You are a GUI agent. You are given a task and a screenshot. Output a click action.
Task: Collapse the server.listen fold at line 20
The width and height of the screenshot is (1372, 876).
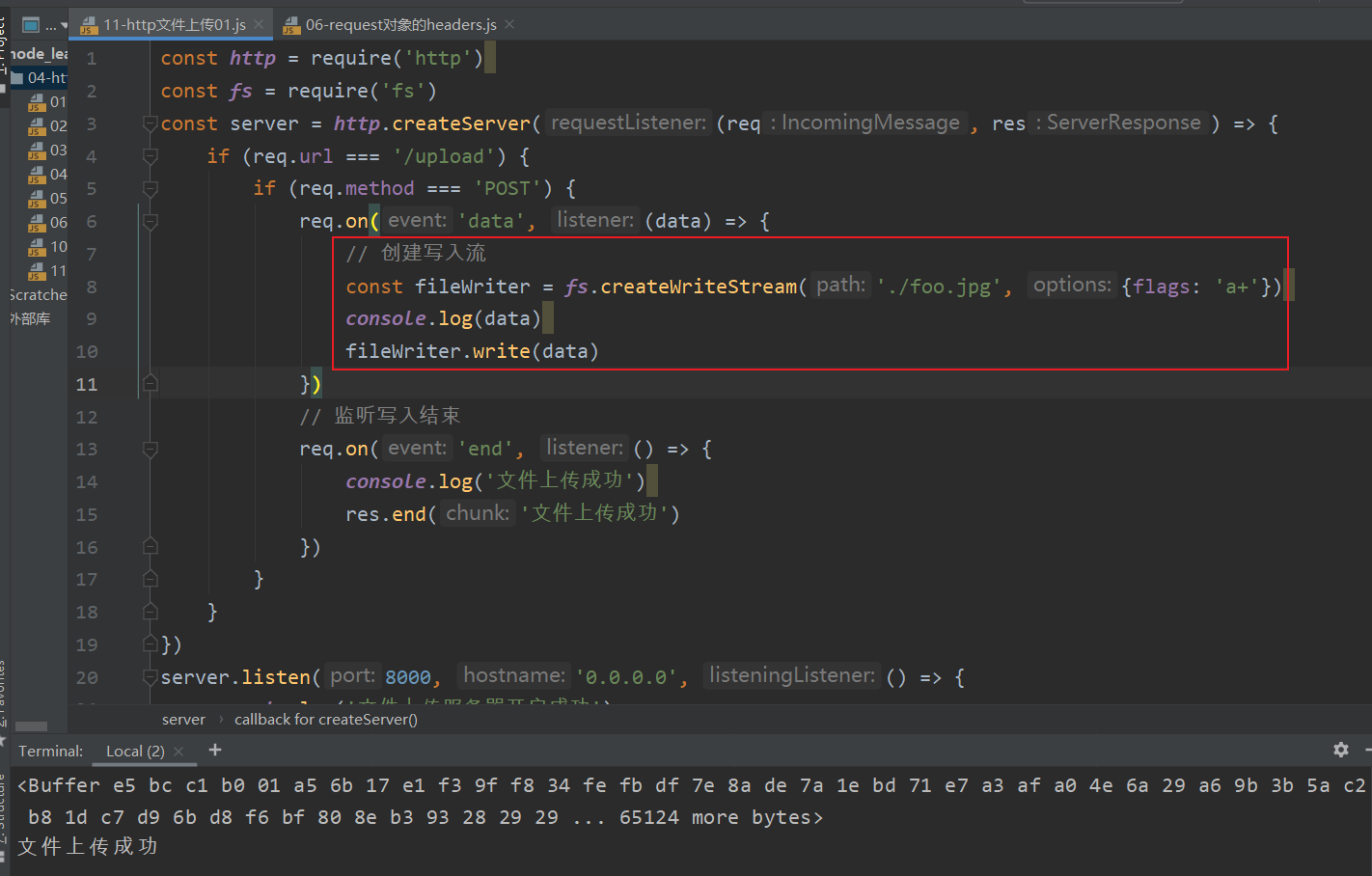point(150,677)
